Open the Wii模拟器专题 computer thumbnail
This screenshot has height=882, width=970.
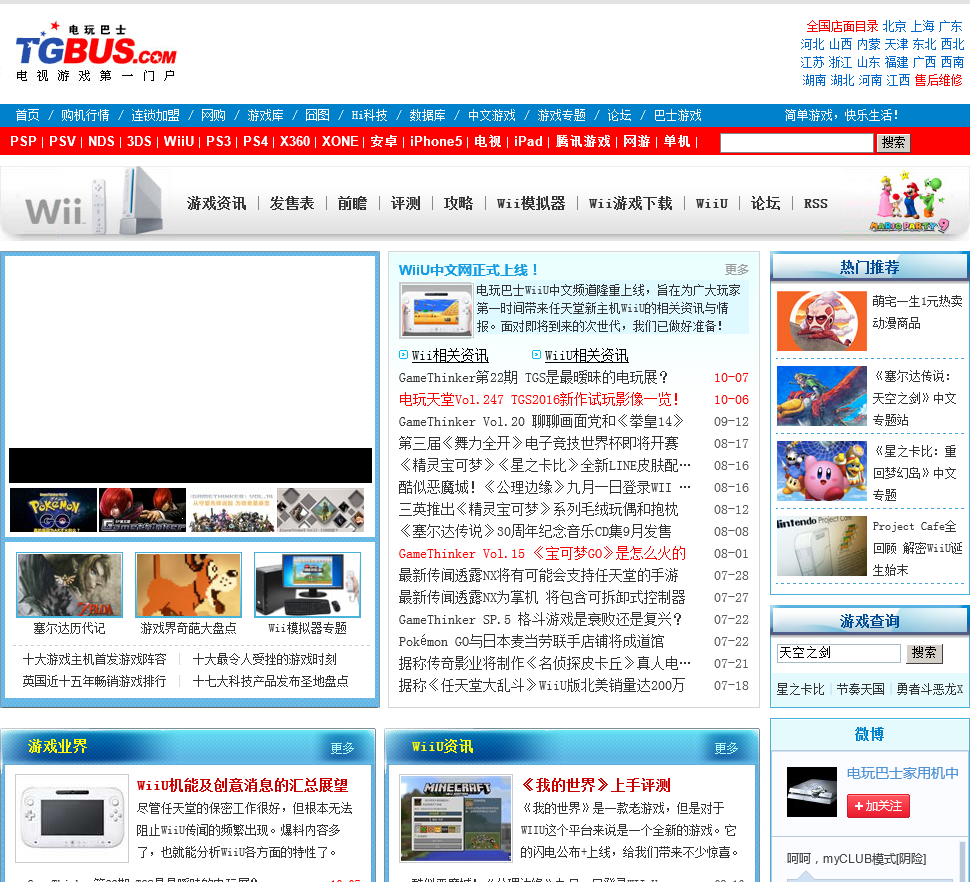[307, 585]
